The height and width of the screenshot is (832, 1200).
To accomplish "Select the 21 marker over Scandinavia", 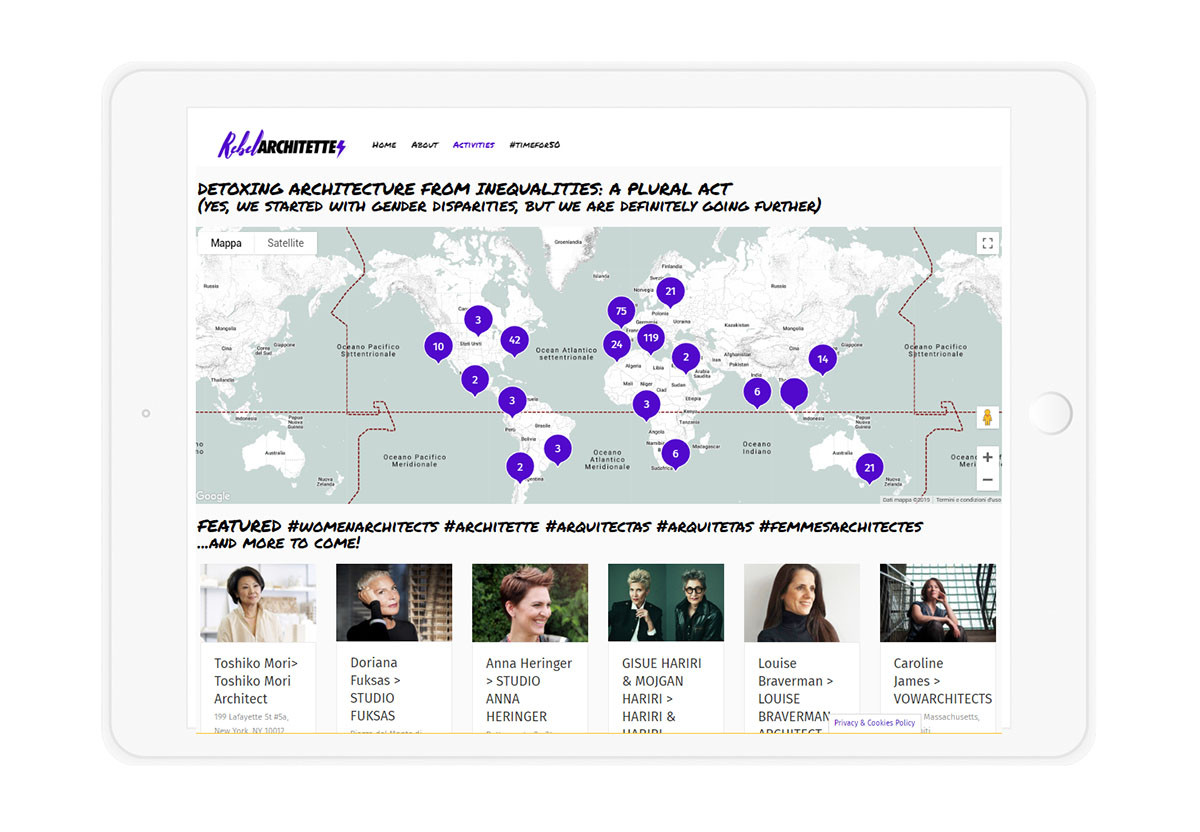I will [x=670, y=294].
